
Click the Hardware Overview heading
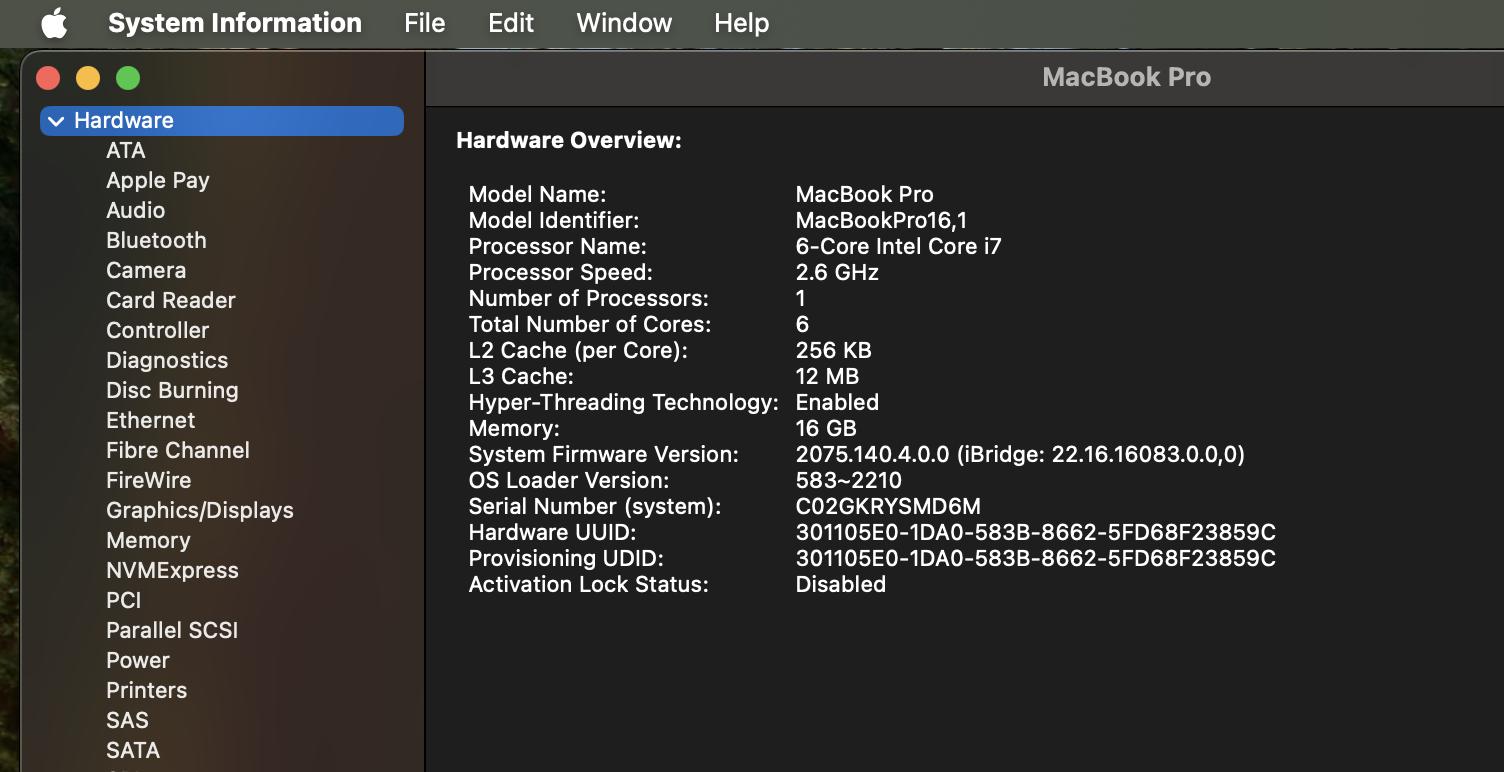pos(569,141)
